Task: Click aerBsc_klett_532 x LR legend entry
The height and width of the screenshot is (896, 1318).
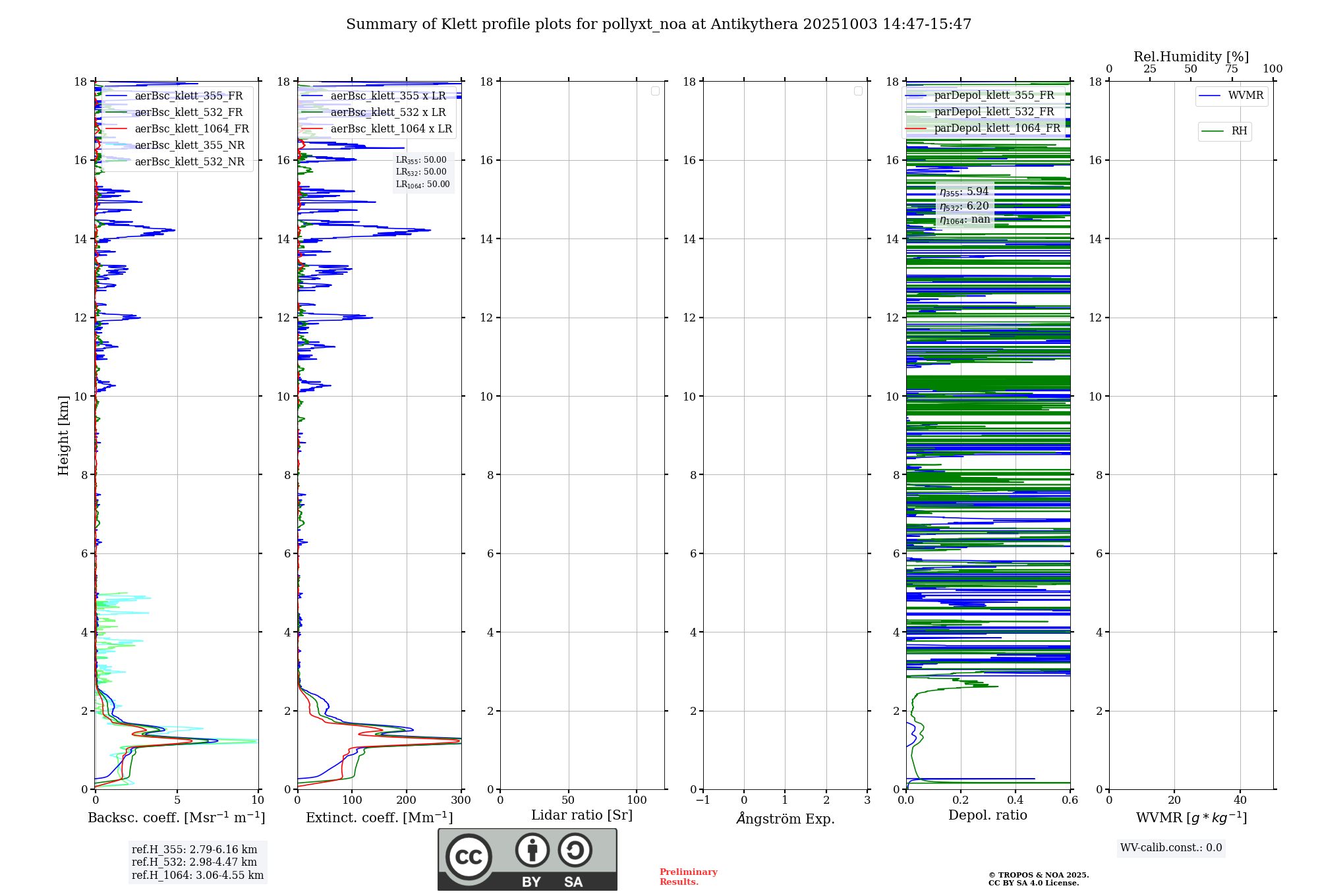Action: pyautogui.click(x=387, y=113)
